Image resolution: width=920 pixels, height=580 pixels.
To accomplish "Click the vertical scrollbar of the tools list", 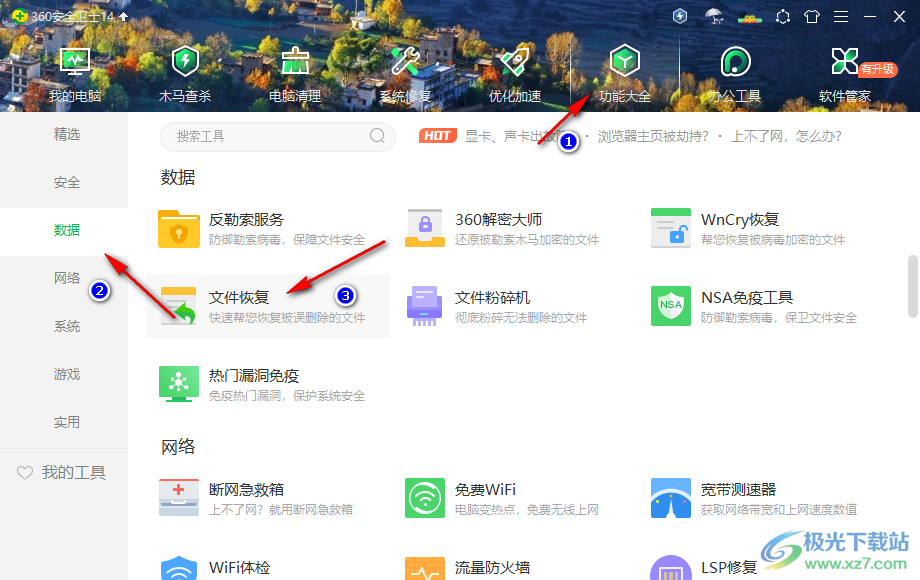I will click(912, 286).
